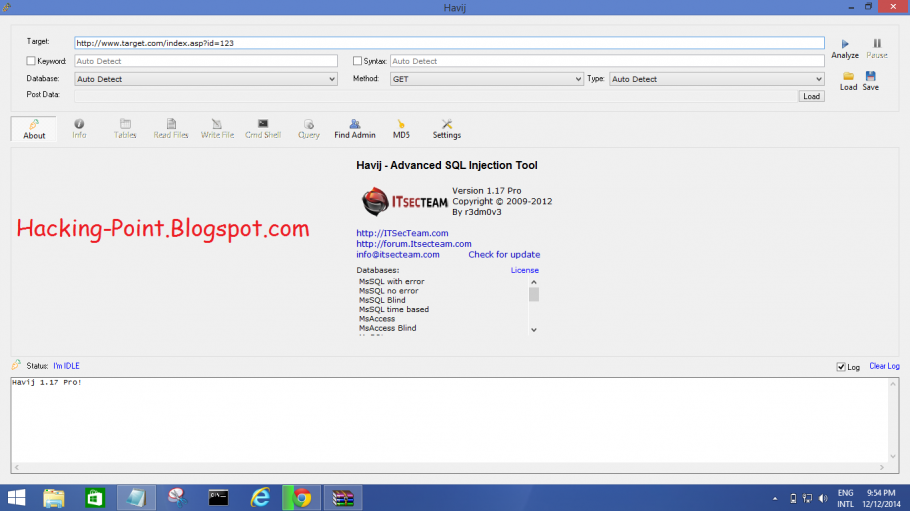This screenshot has height=511, width=910.
Task: Click Check for update link
Action: click(504, 254)
